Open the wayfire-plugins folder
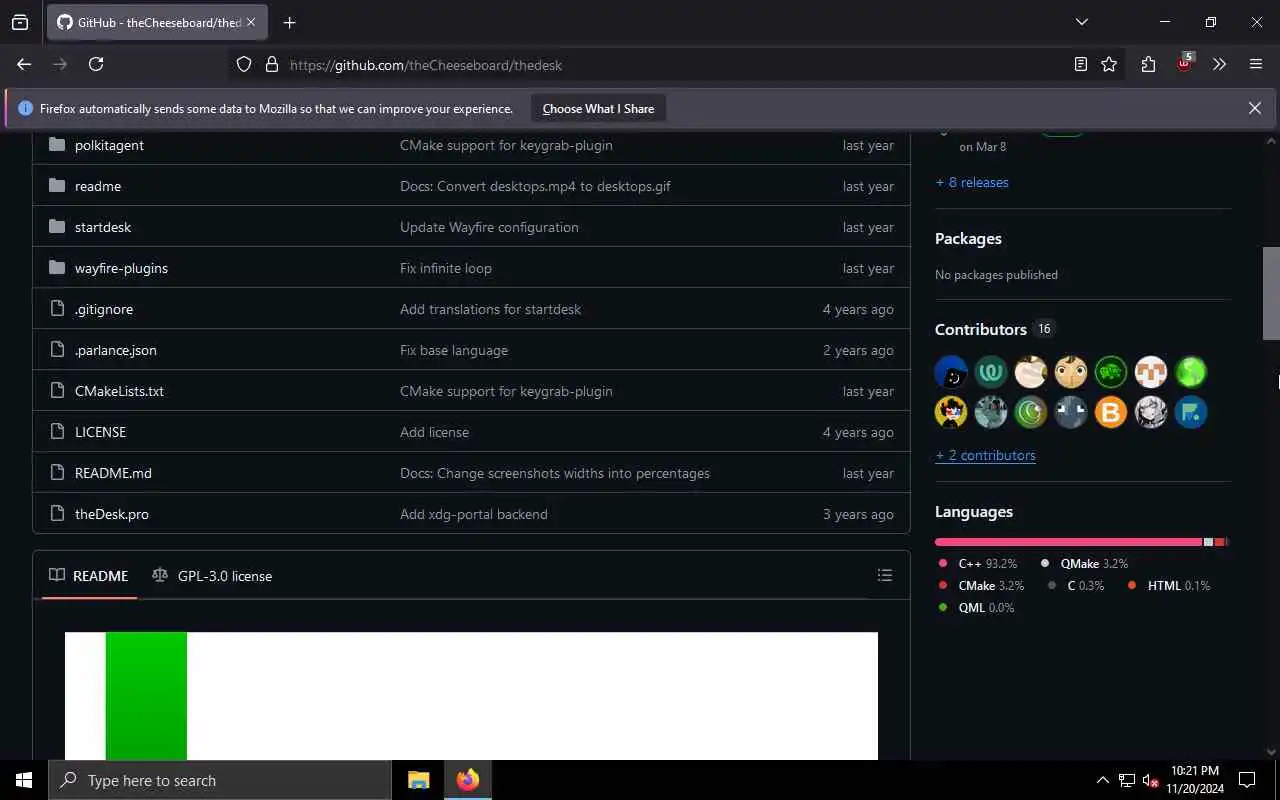Viewport: 1280px width, 800px height. coord(121,268)
